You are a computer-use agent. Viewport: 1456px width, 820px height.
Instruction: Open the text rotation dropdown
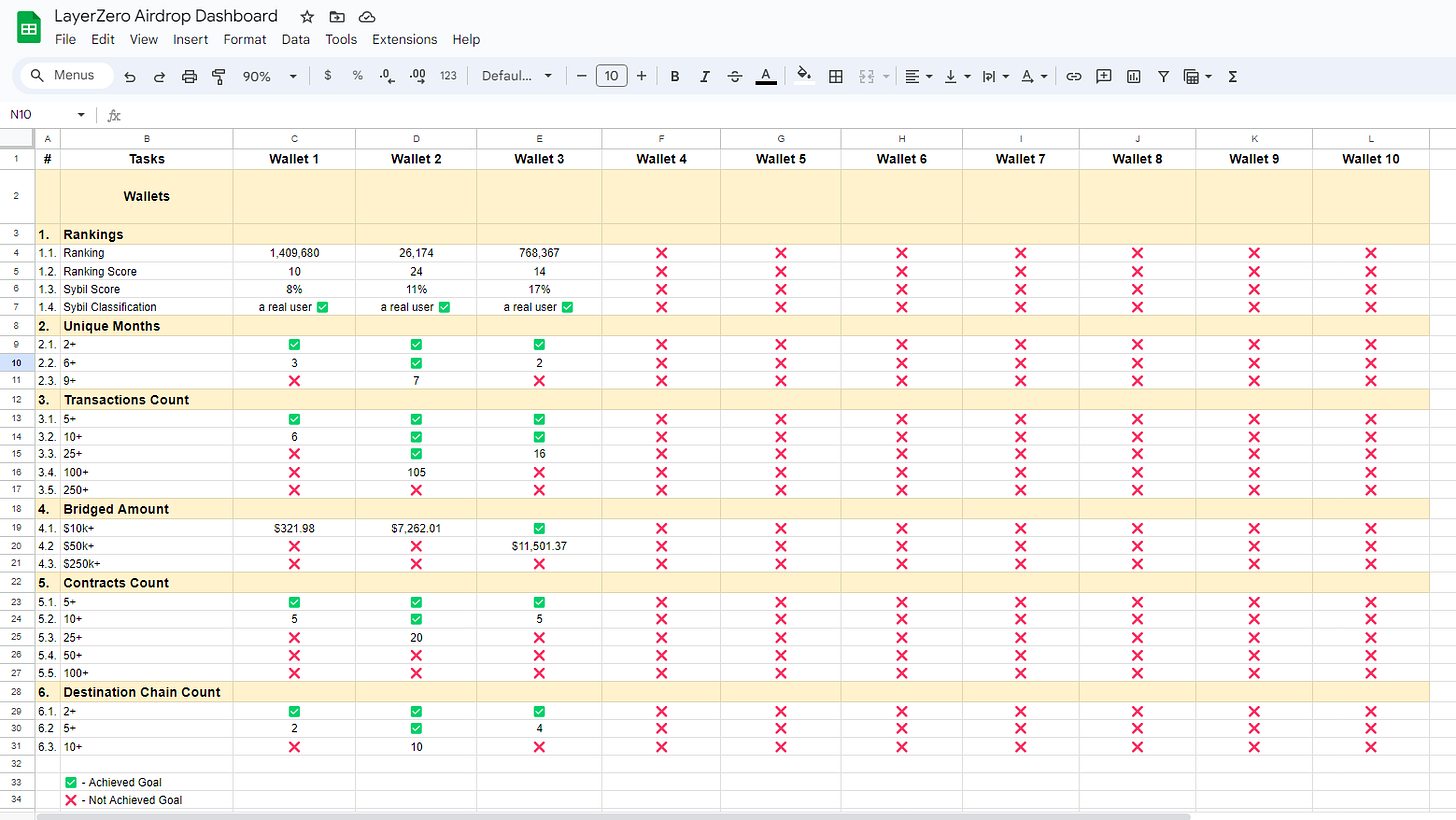pos(1033,76)
